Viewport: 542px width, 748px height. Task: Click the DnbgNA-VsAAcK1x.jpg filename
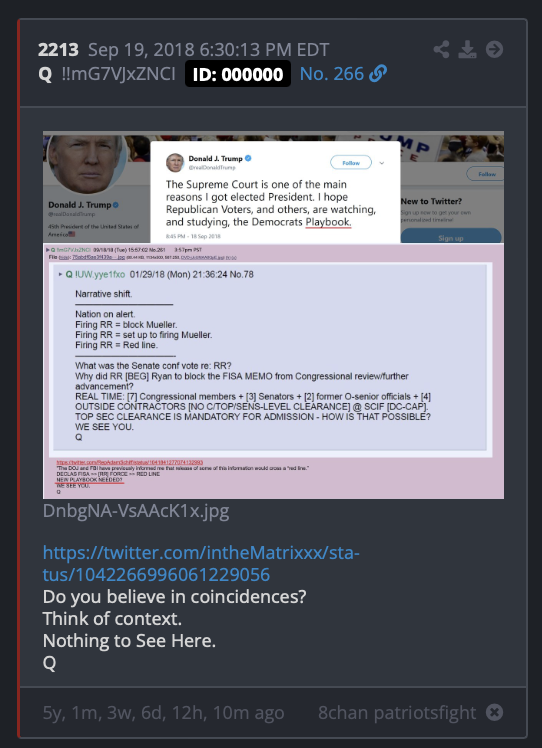coord(136,511)
